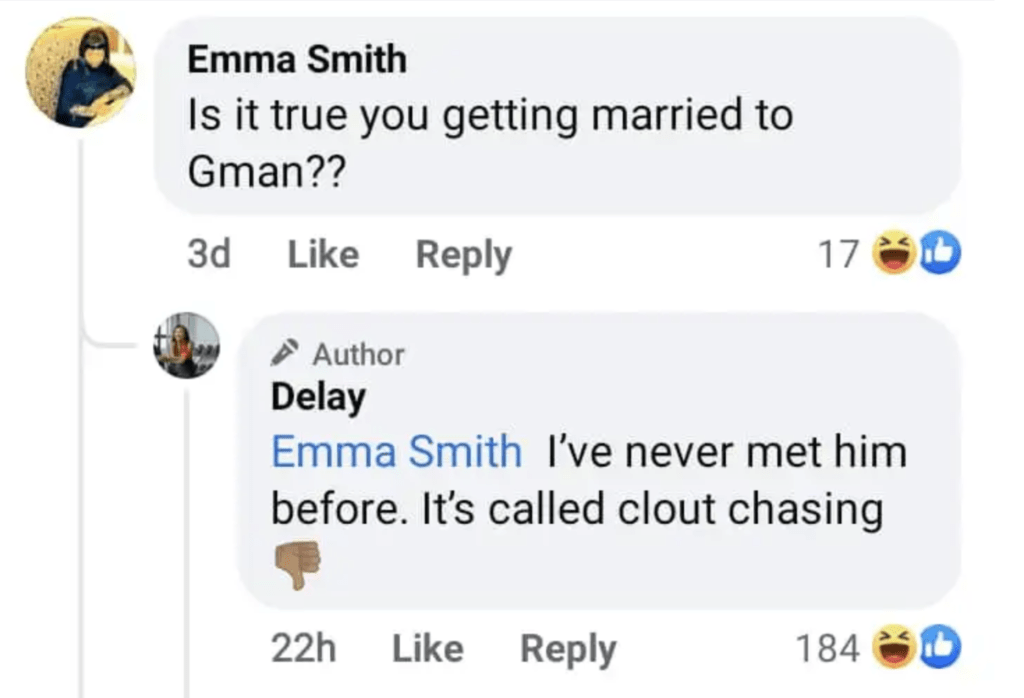This screenshot has height=698, width=1024.
Task: Click the laughing reaction on Delay's reply
Action: (894, 647)
